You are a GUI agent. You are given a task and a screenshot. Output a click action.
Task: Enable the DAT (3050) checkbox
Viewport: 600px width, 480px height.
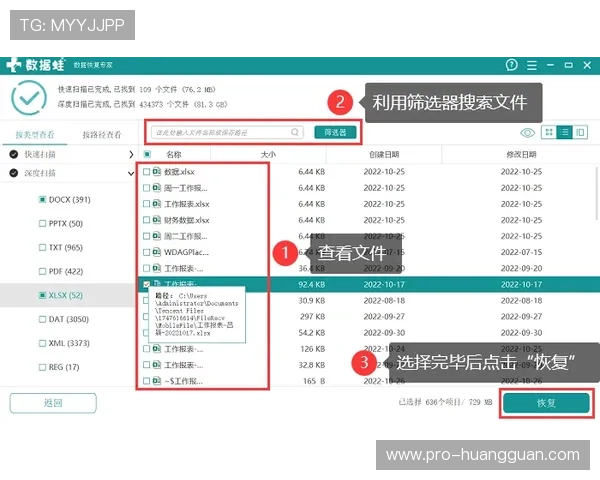(x=42, y=319)
